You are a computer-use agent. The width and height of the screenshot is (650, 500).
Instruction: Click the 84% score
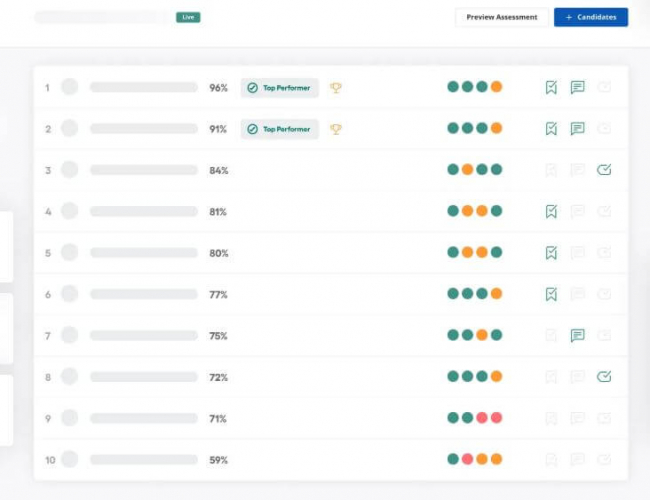[x=218, y=170]
